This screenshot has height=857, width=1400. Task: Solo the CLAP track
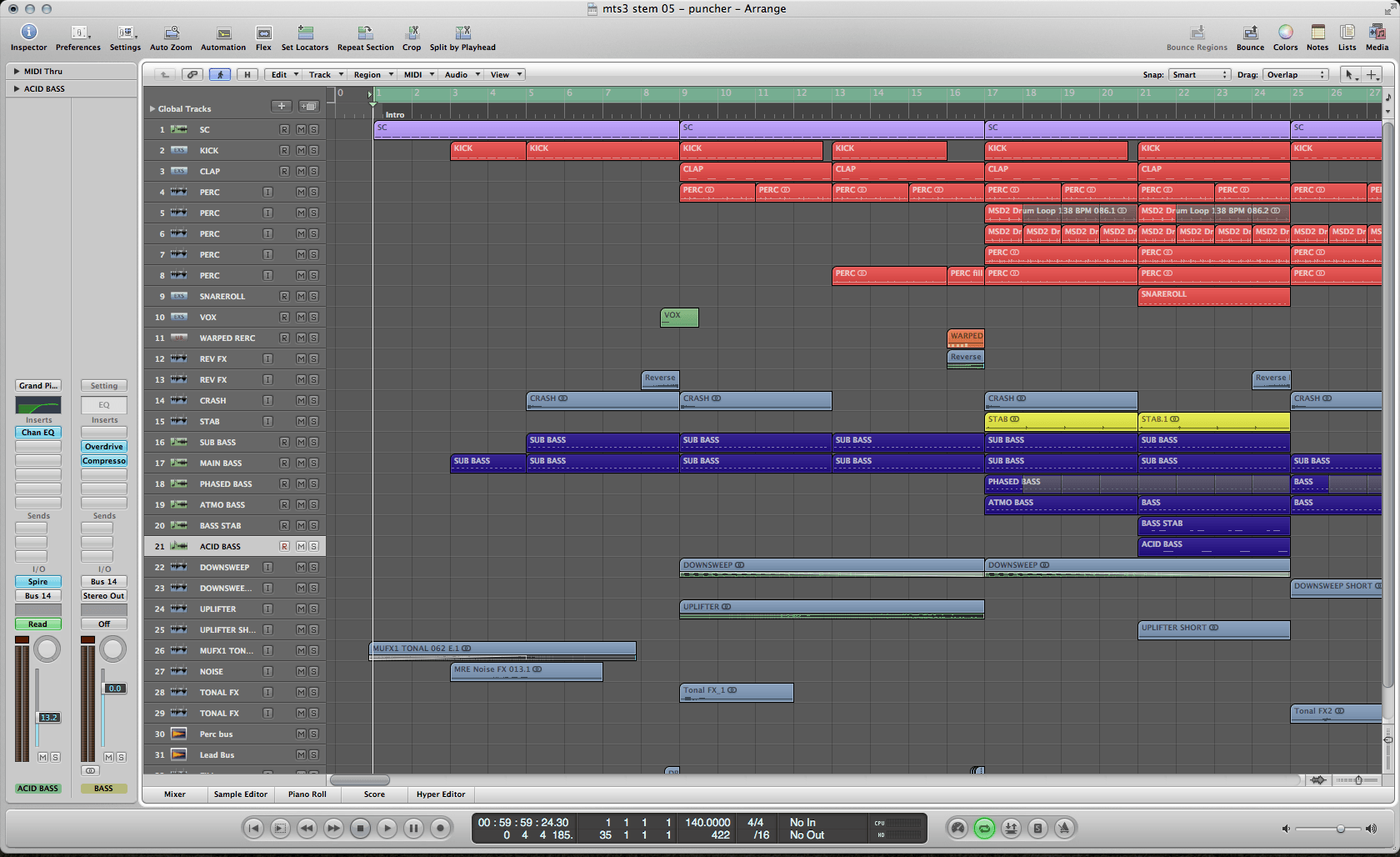click(x=313, y=172)
